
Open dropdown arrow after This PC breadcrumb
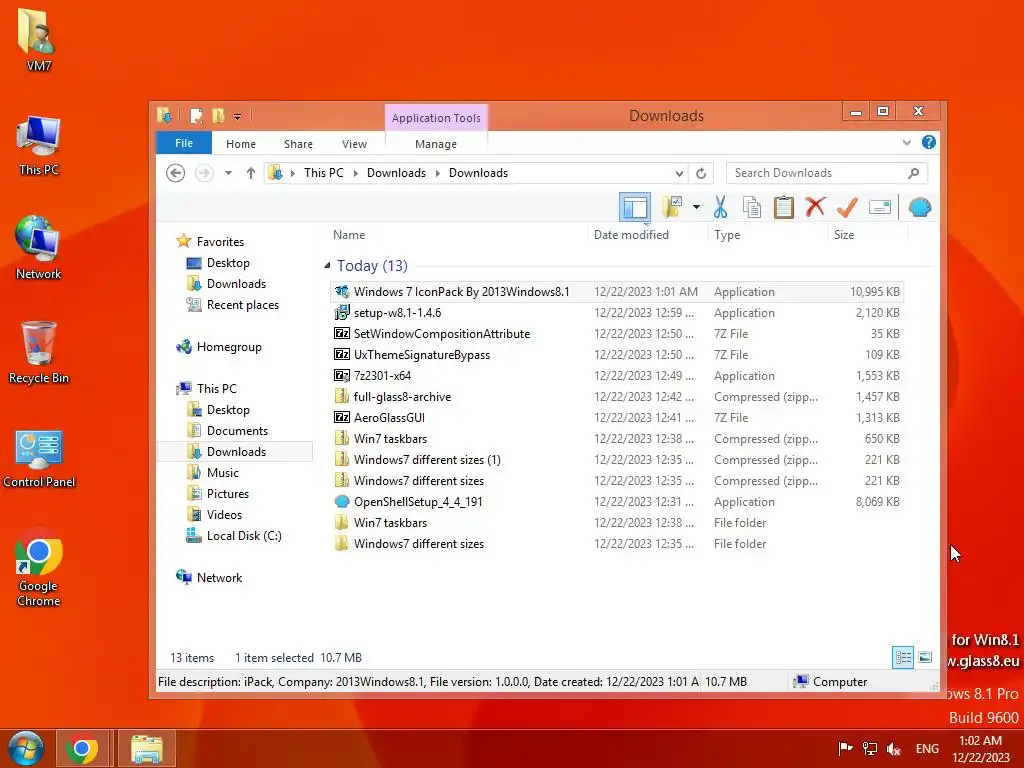pyautogui.click(x=356, y=173)
